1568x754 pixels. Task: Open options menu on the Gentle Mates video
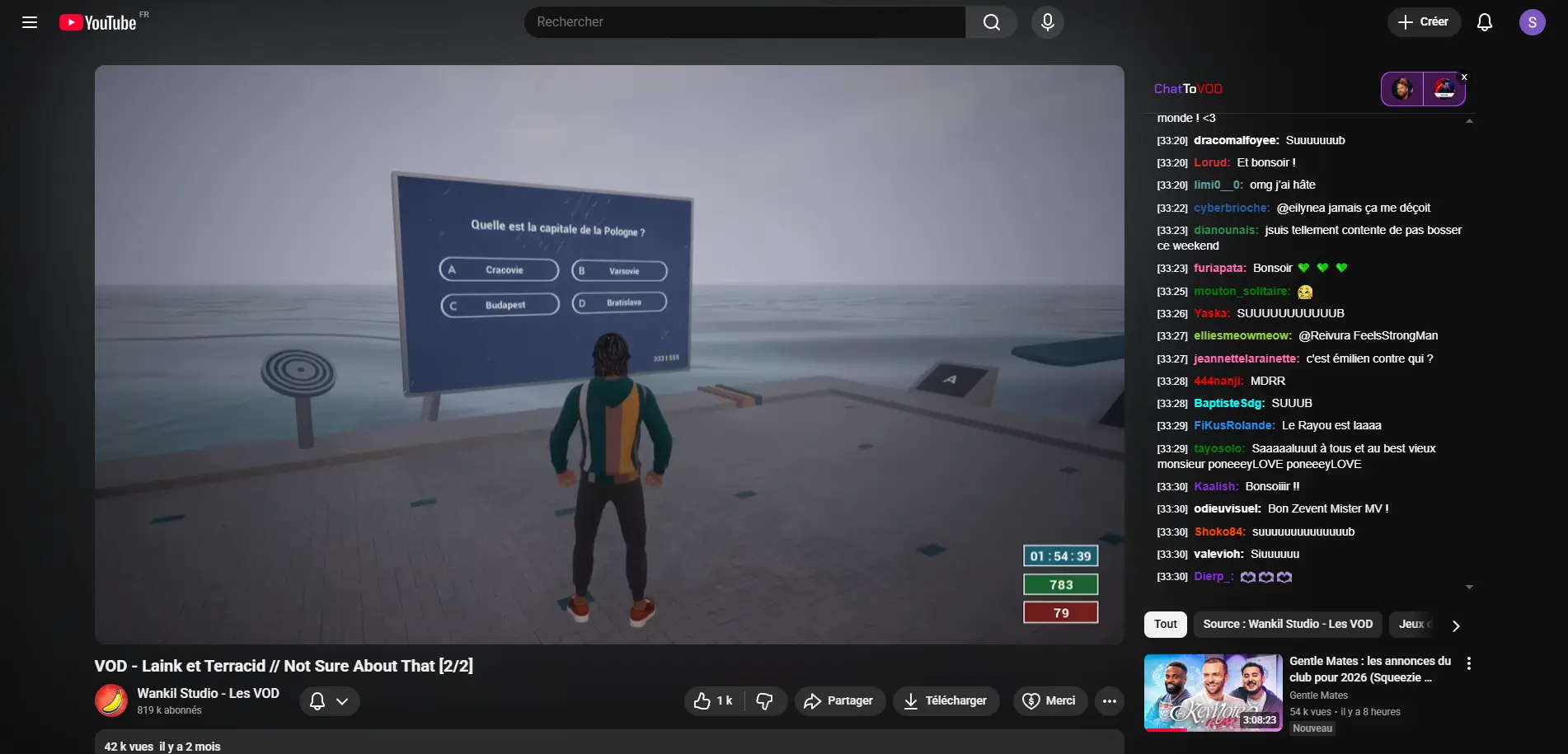[x=1467, y=663]
